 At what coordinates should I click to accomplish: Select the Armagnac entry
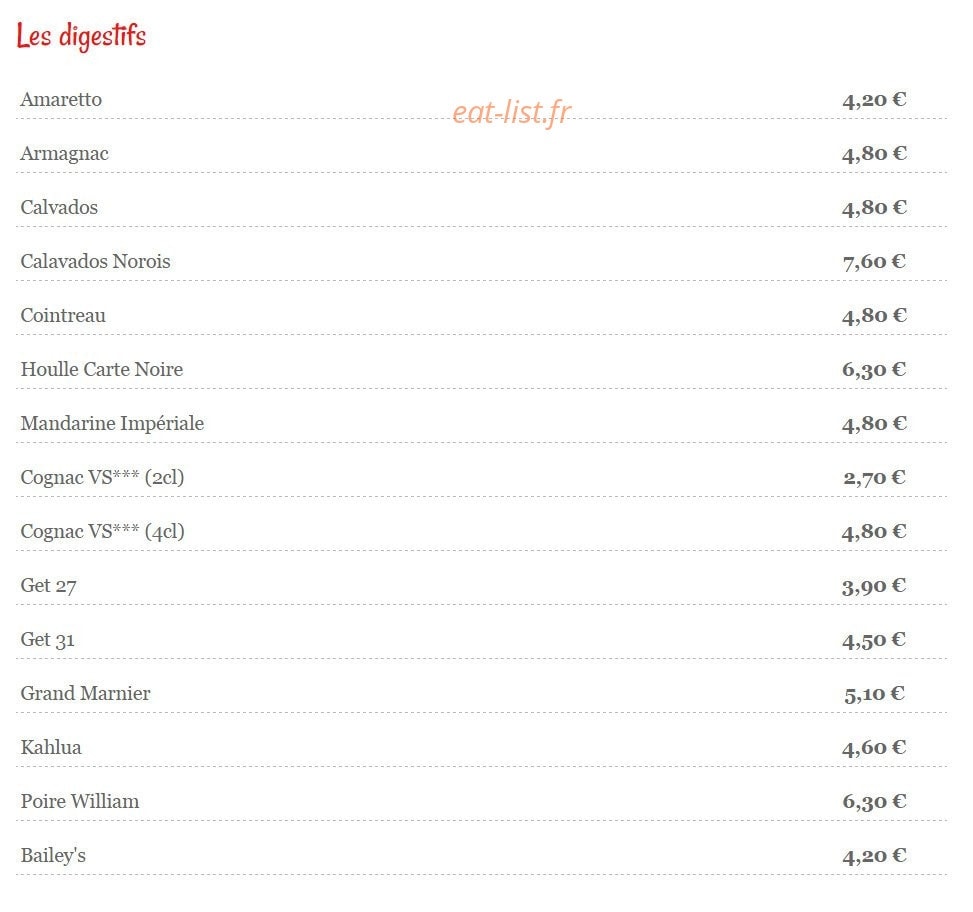[x=65, y=154]
